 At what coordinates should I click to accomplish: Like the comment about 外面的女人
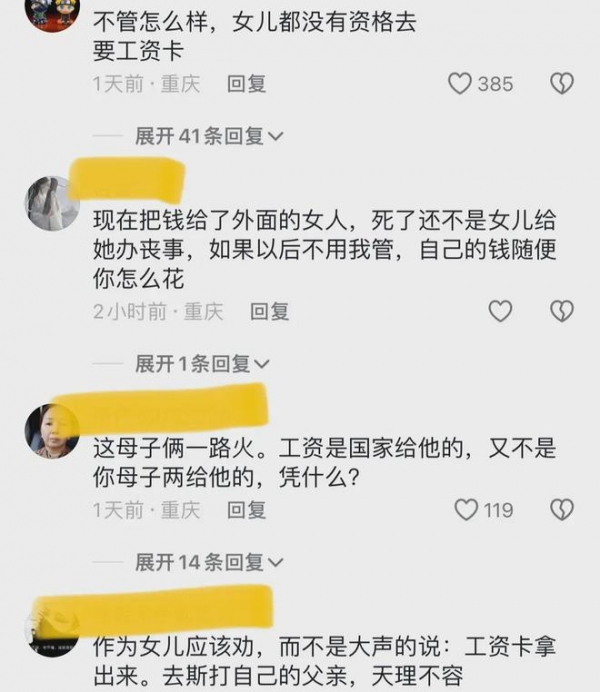click(x=500, y=311)
